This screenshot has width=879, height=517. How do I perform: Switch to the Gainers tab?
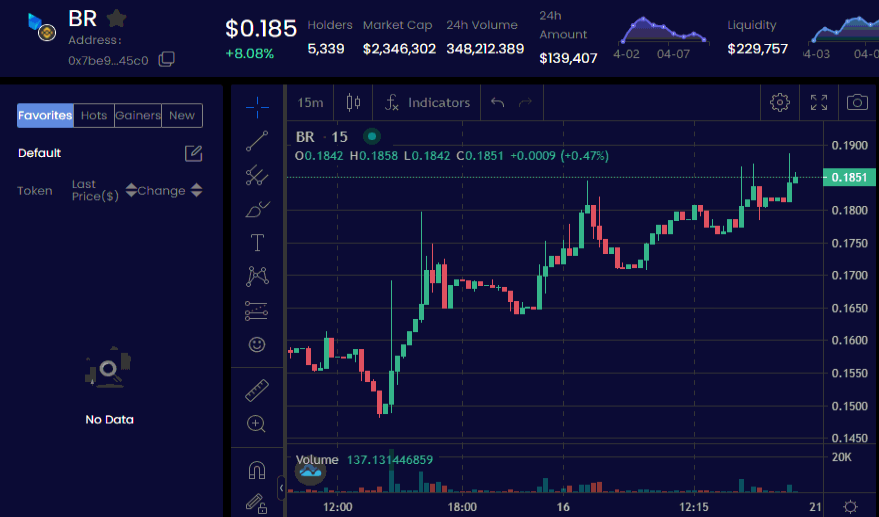(138, 116)
